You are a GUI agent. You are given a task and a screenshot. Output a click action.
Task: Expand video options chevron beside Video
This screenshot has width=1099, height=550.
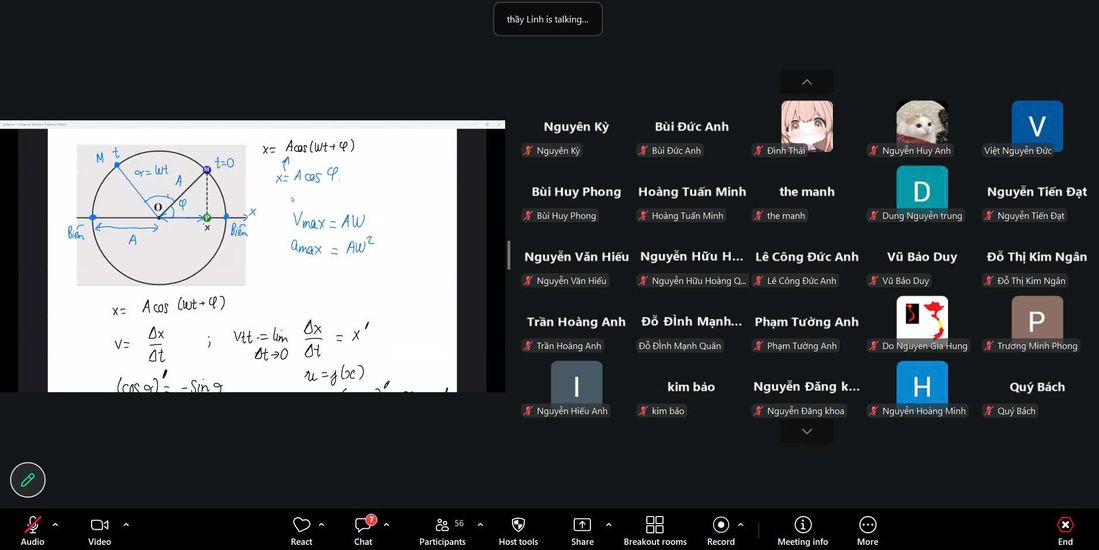click(x=126, y=524)
